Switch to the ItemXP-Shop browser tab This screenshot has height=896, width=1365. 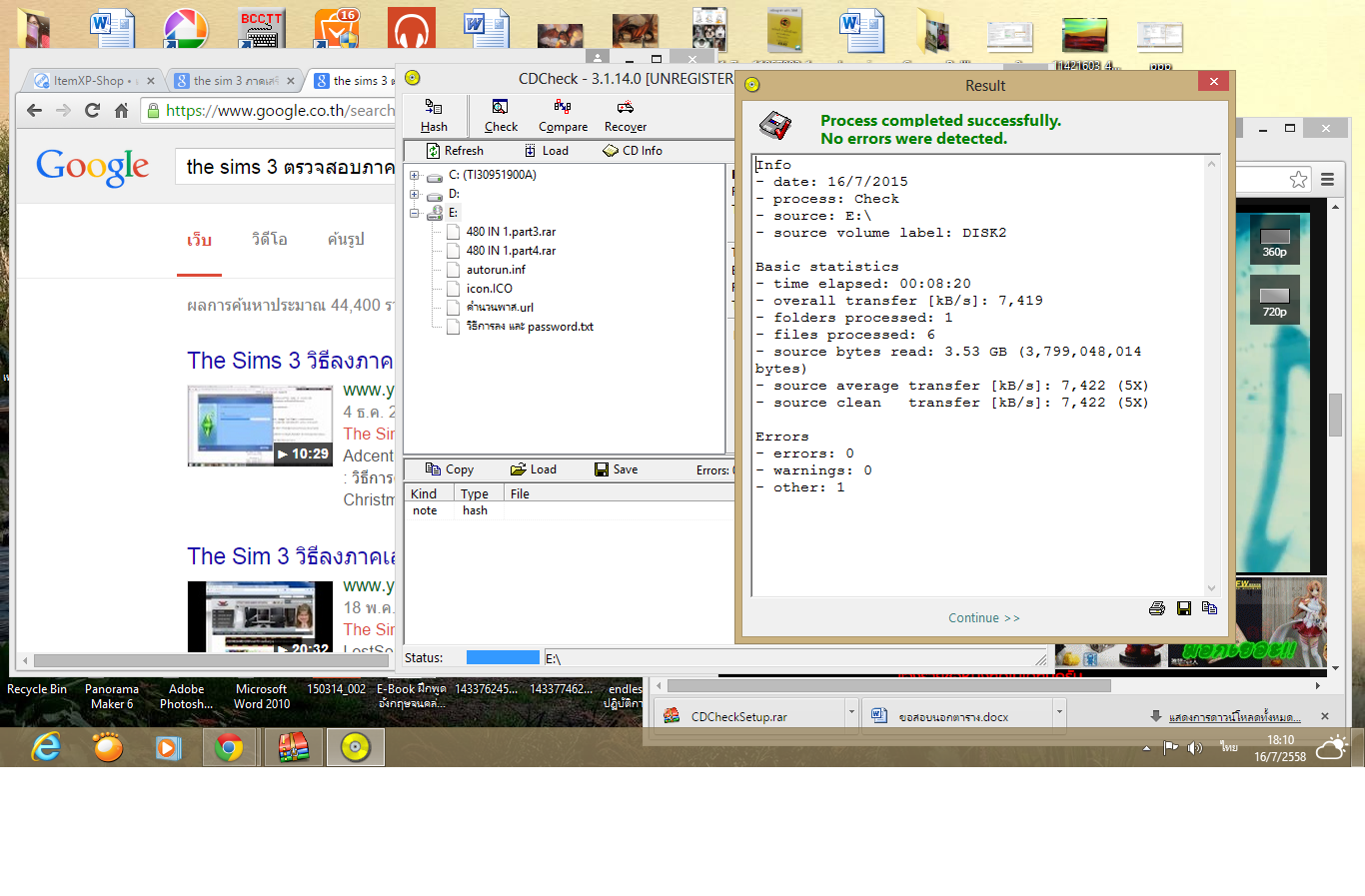[x=88, y=81]
